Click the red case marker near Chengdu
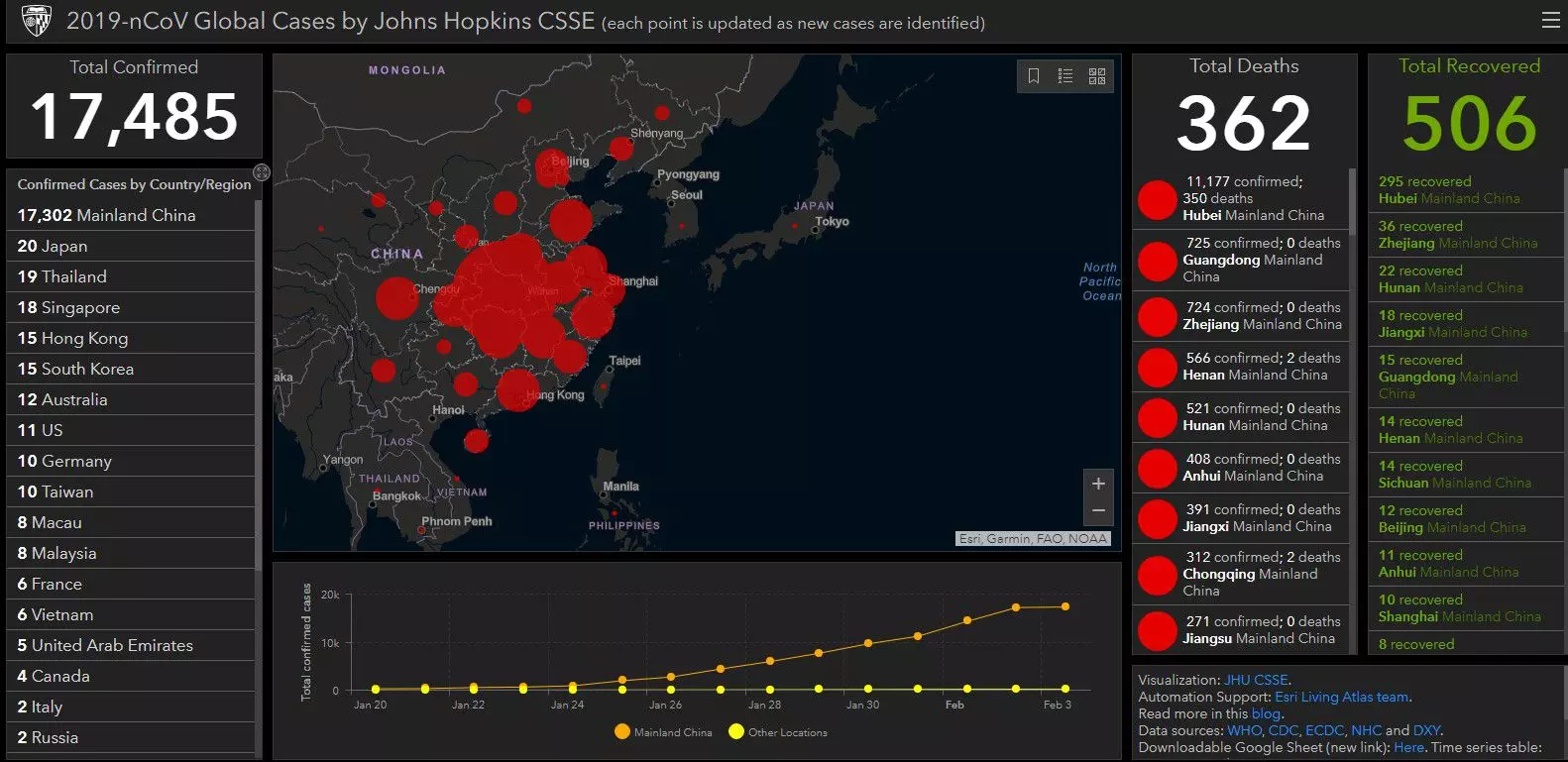 (x=396, y=298)
